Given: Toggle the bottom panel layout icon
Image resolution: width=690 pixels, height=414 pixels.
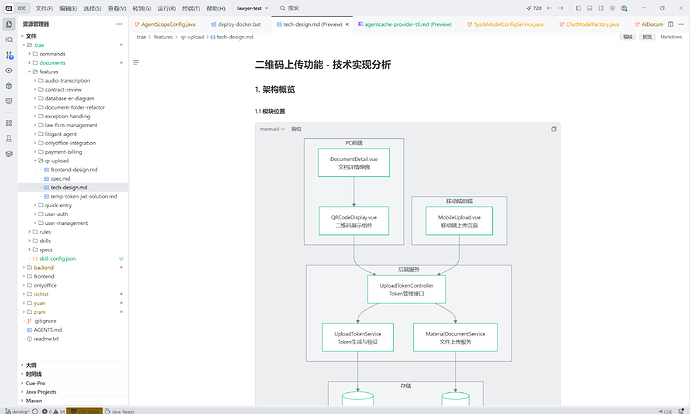Looking at the screenshot, I should [590, 8].
